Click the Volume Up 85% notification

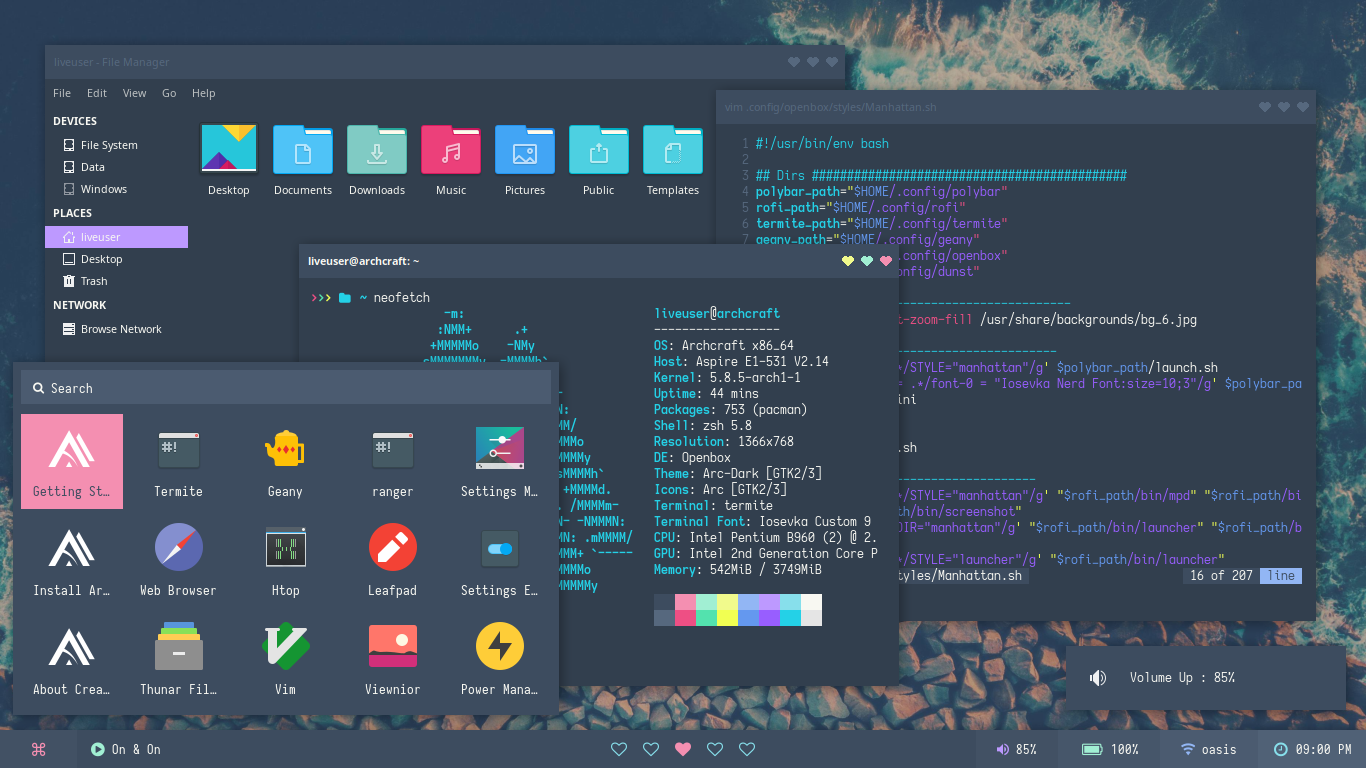coord(1205,677)
